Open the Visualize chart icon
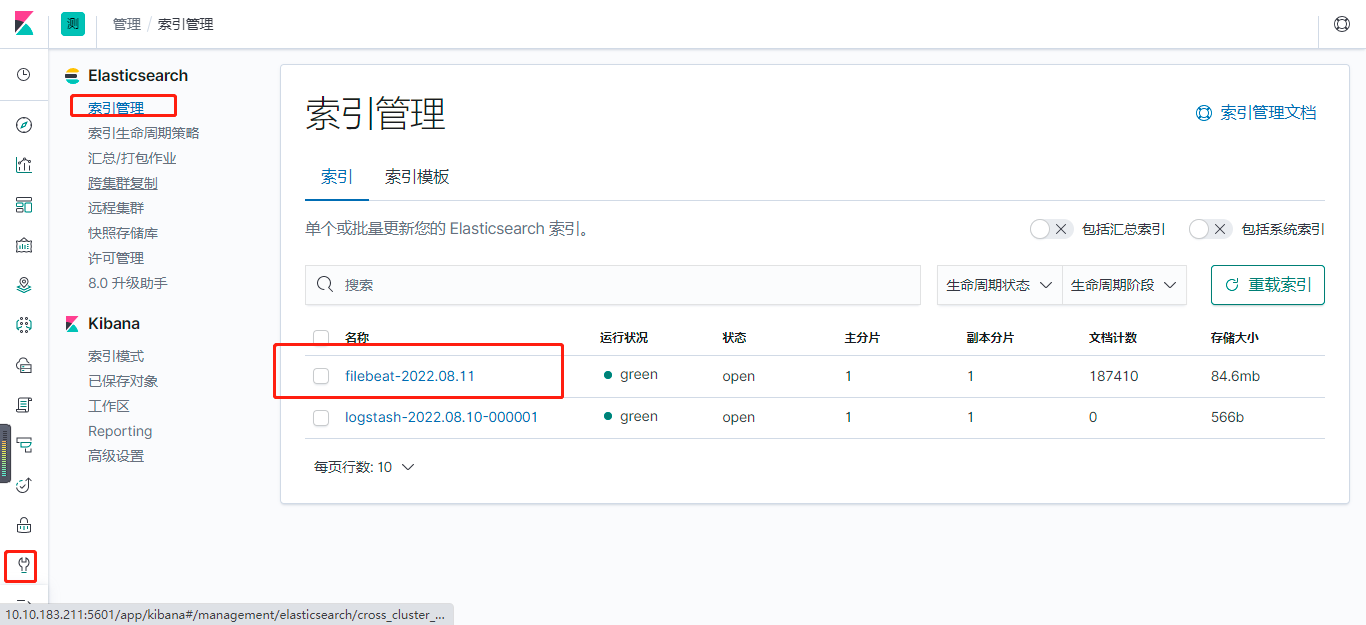Image resolution: width=1366 pixels, height=625 pixels. click(24, 165)
